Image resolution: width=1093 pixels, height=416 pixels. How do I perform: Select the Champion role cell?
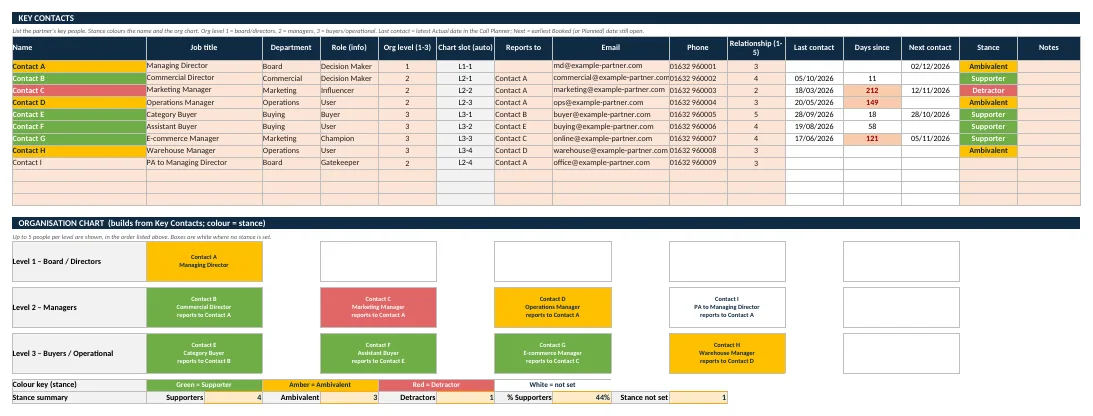[349, 139]
